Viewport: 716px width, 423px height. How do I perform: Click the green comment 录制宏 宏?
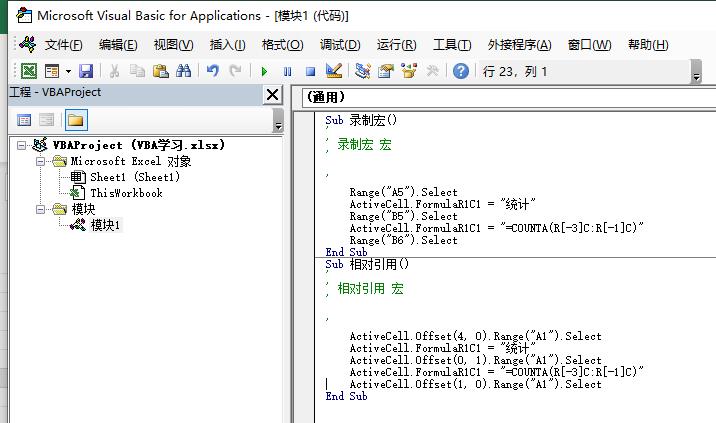click(x=364, y=144)
